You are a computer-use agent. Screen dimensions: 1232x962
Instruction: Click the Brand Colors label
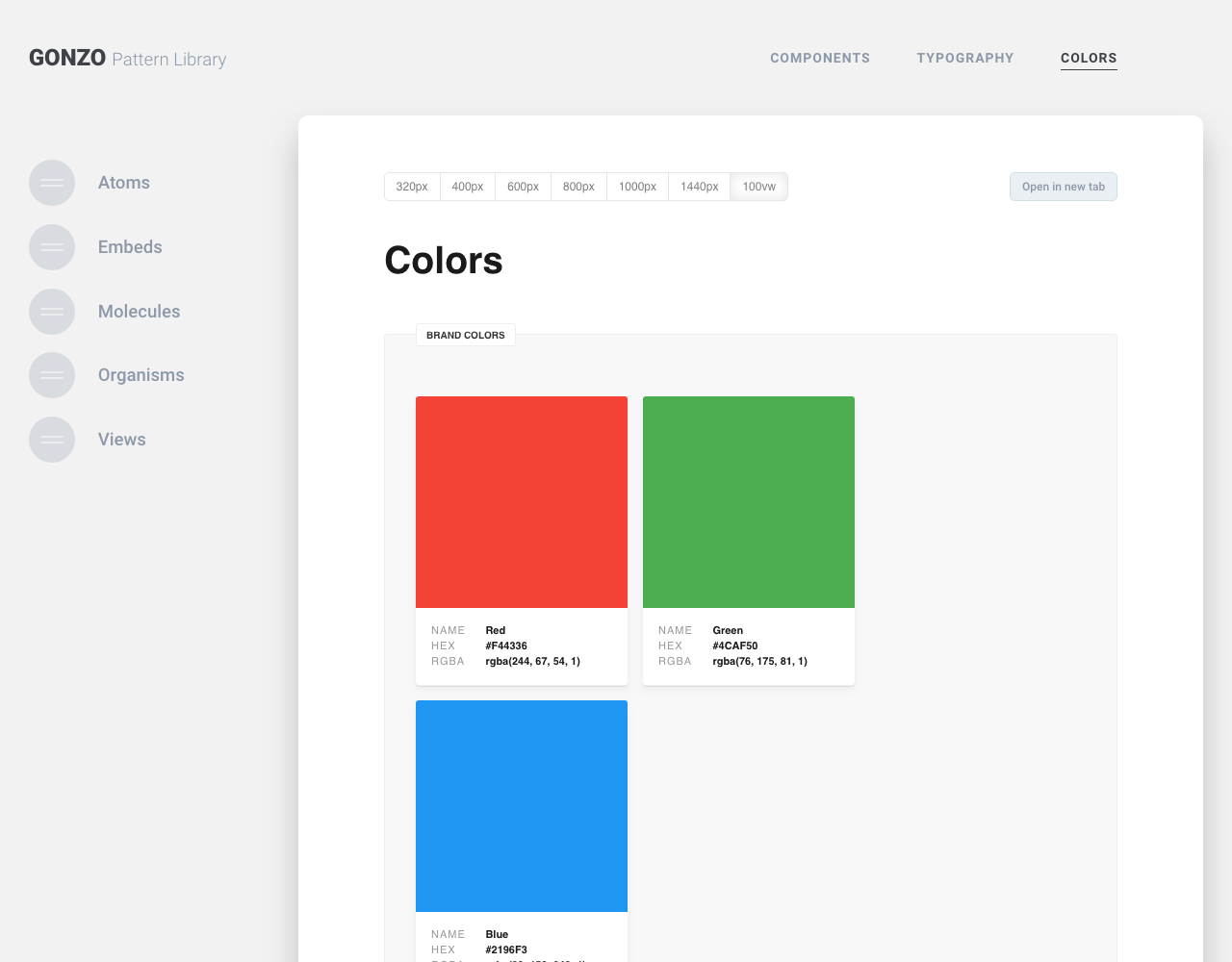[x=466, y=335]
